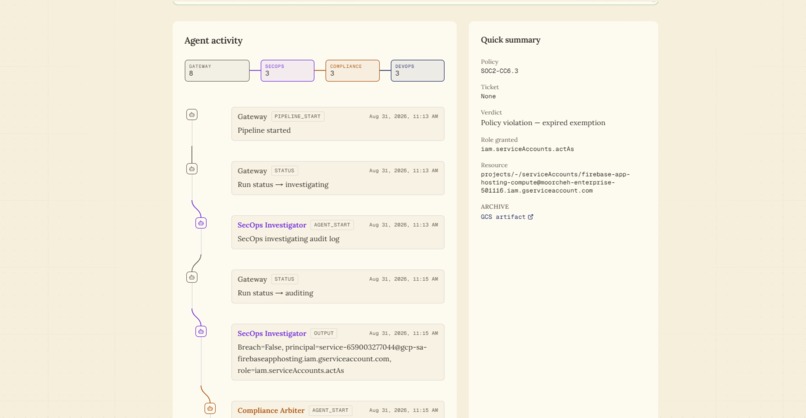Select the DevOps 3 pipeline stage box
Viewport: 806px width, 418px height.
click(x=417, y=70)
